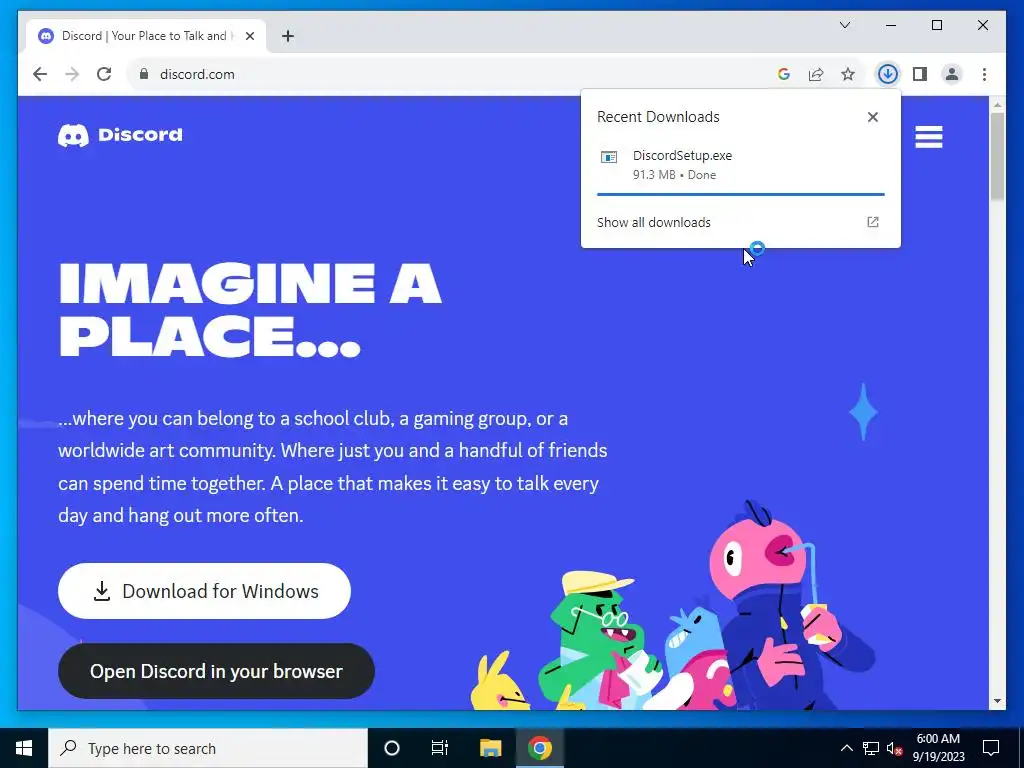The height and width of the screenshot is (768, 1024).
Task: Click the scrollbar down arrow
Action: tap(997, 701)
